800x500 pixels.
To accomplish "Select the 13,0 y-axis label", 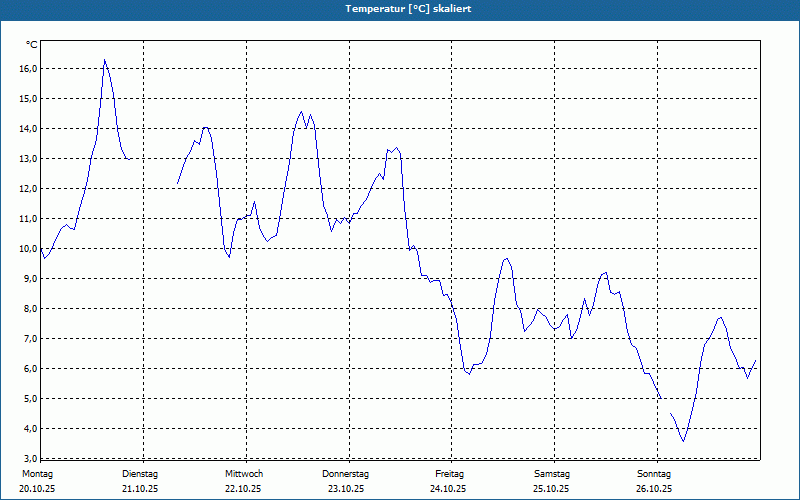I will [29, 159].
